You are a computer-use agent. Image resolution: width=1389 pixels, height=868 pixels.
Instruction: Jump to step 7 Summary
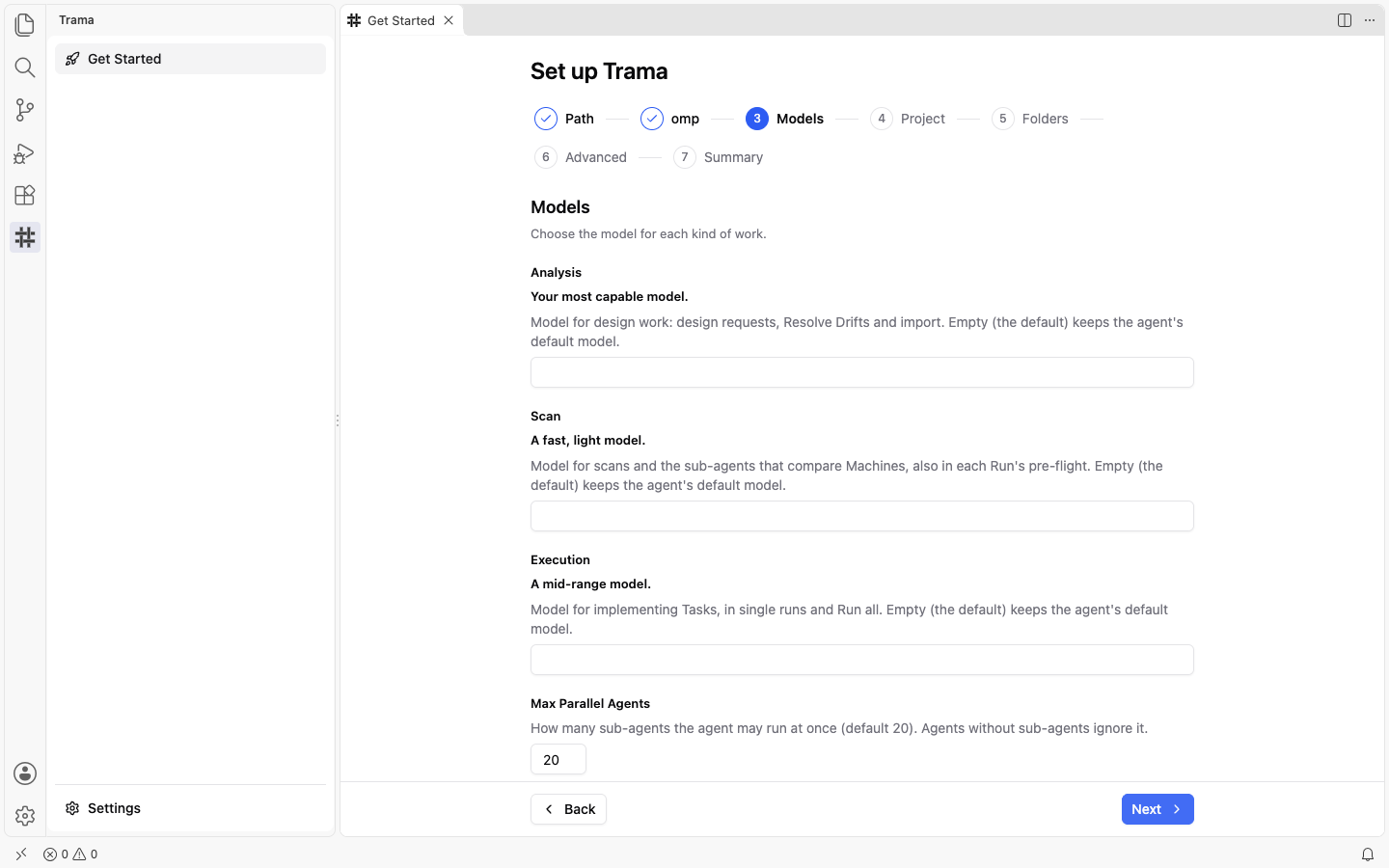tap(719, 157)
